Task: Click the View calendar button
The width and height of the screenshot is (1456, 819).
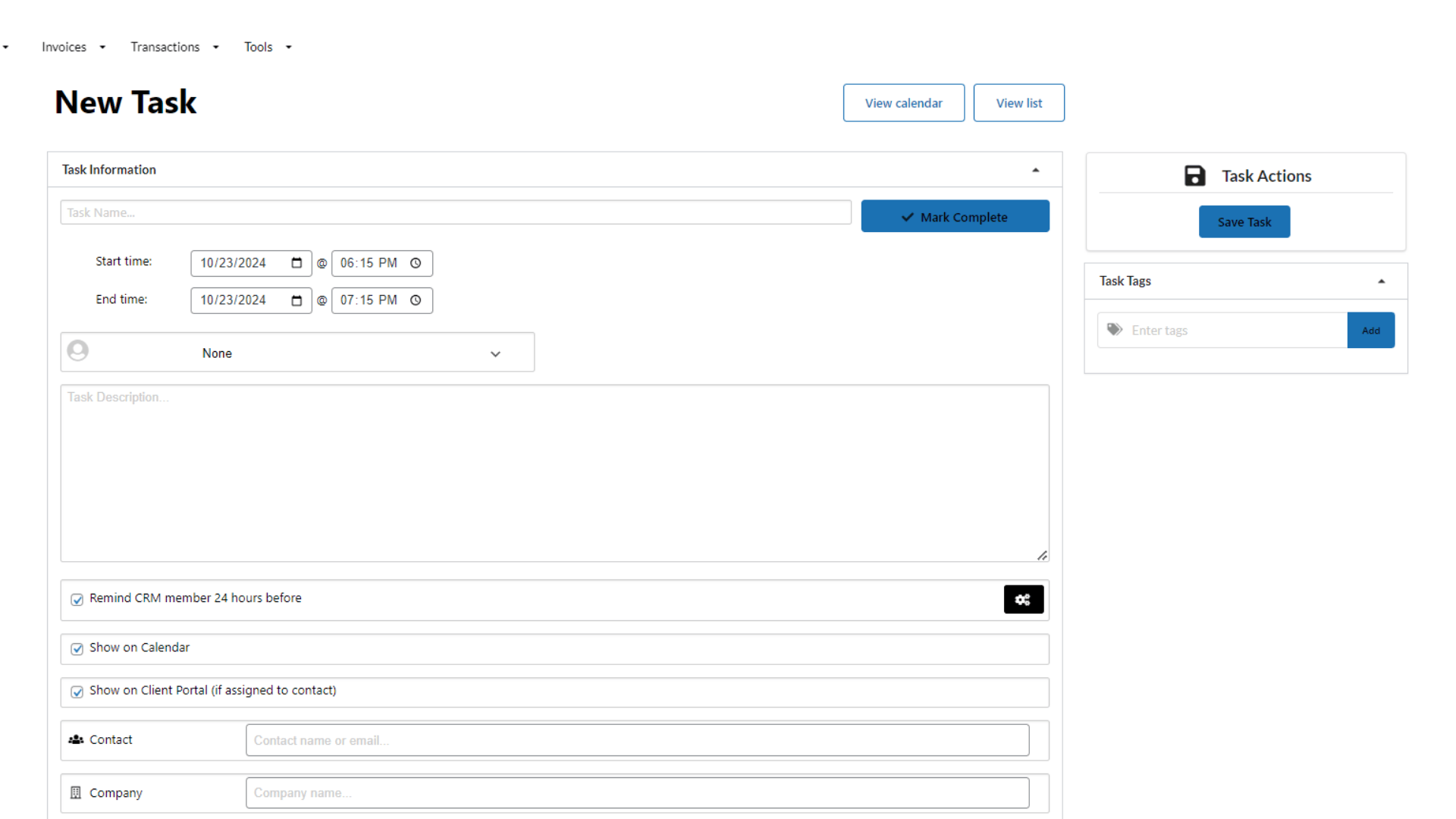Action: click(903, 103)
